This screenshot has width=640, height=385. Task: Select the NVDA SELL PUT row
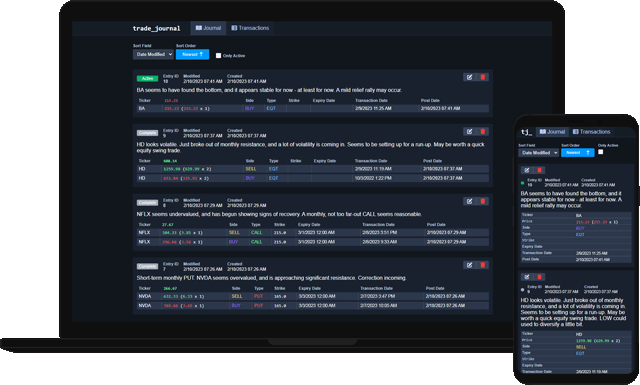click(313, 296)
